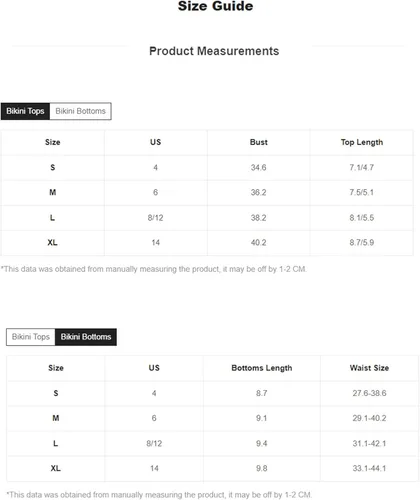The width and height of the screenshot is (420, 500).
Task: Click the lower active Bikini Bottoms tab
Action: (86, 337)
